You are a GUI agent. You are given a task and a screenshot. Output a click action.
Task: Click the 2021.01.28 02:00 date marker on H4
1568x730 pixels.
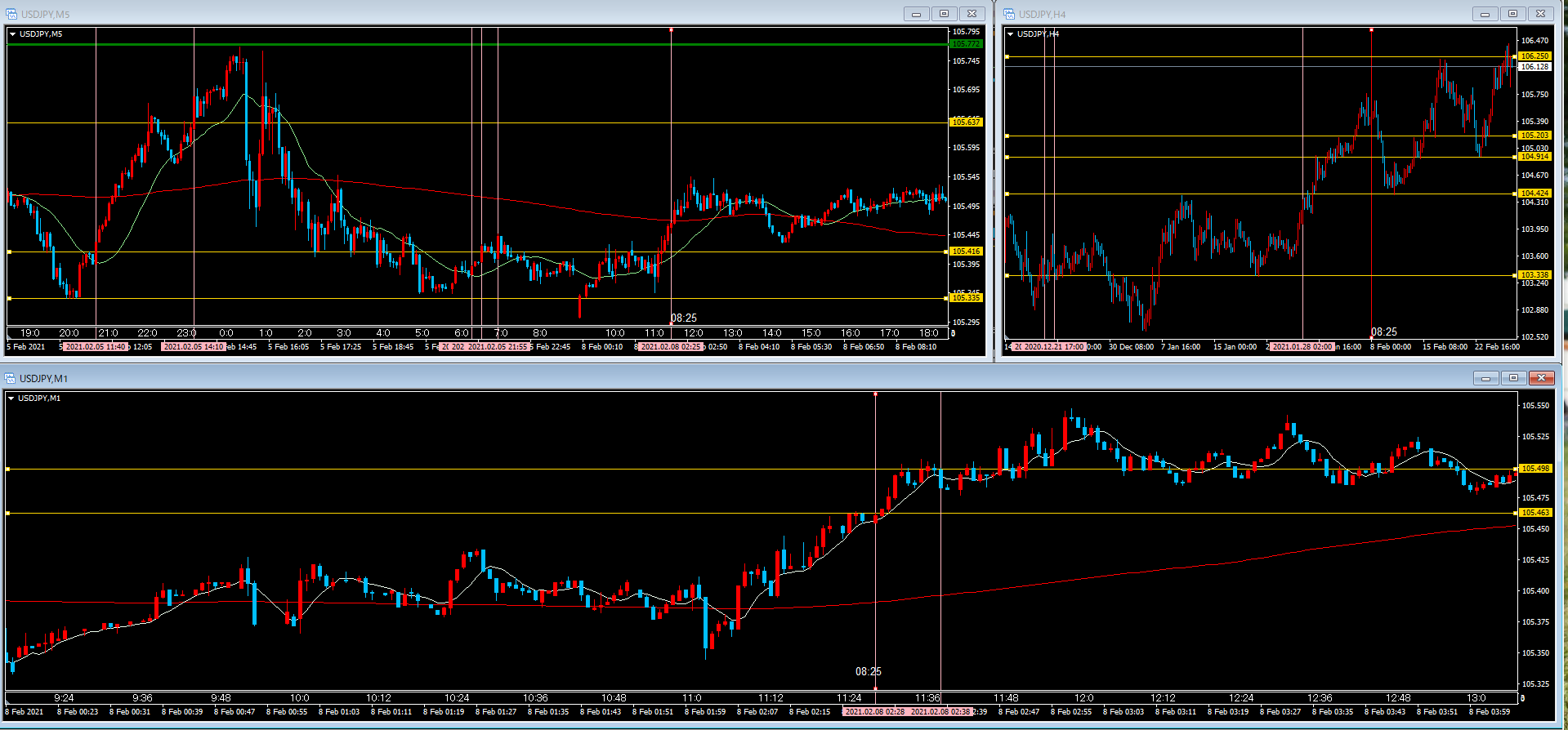(1302, 347)
